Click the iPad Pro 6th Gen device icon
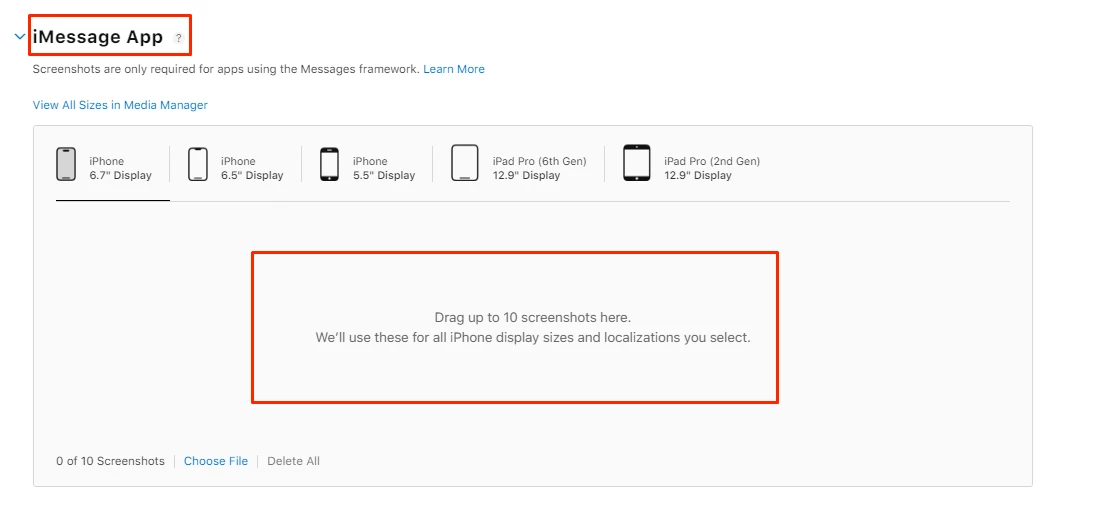 point(465,163)
